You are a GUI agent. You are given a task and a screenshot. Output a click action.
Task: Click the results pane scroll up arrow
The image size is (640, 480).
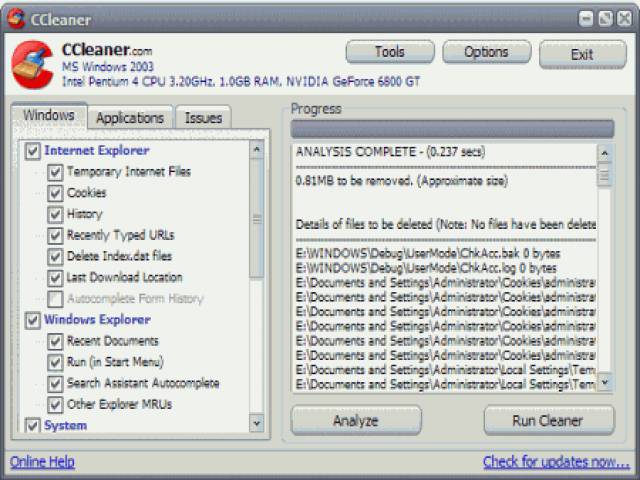[x=604, y=152]
